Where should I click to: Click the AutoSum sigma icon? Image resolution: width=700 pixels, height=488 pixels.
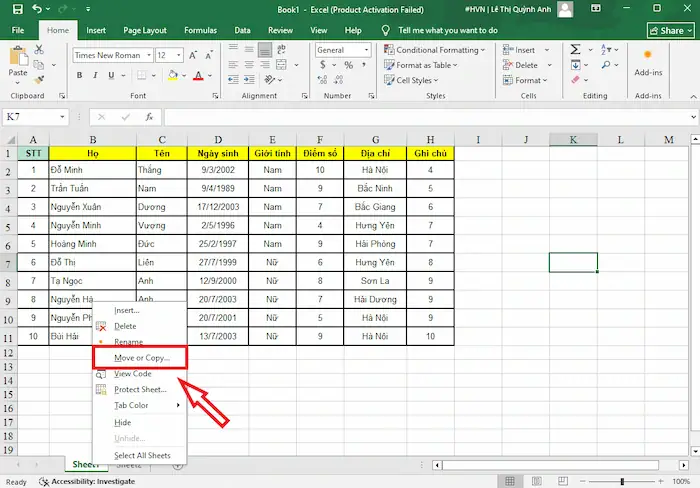point(576,49)
